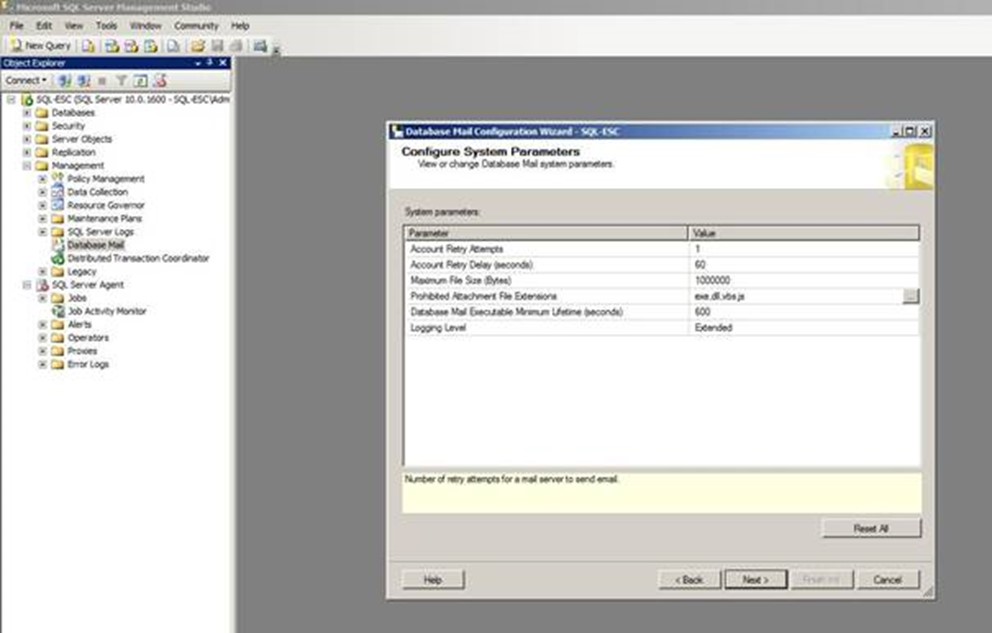Expand the Alerts folder
This screenshot has width=992, height=633.
tap(42, 325)
